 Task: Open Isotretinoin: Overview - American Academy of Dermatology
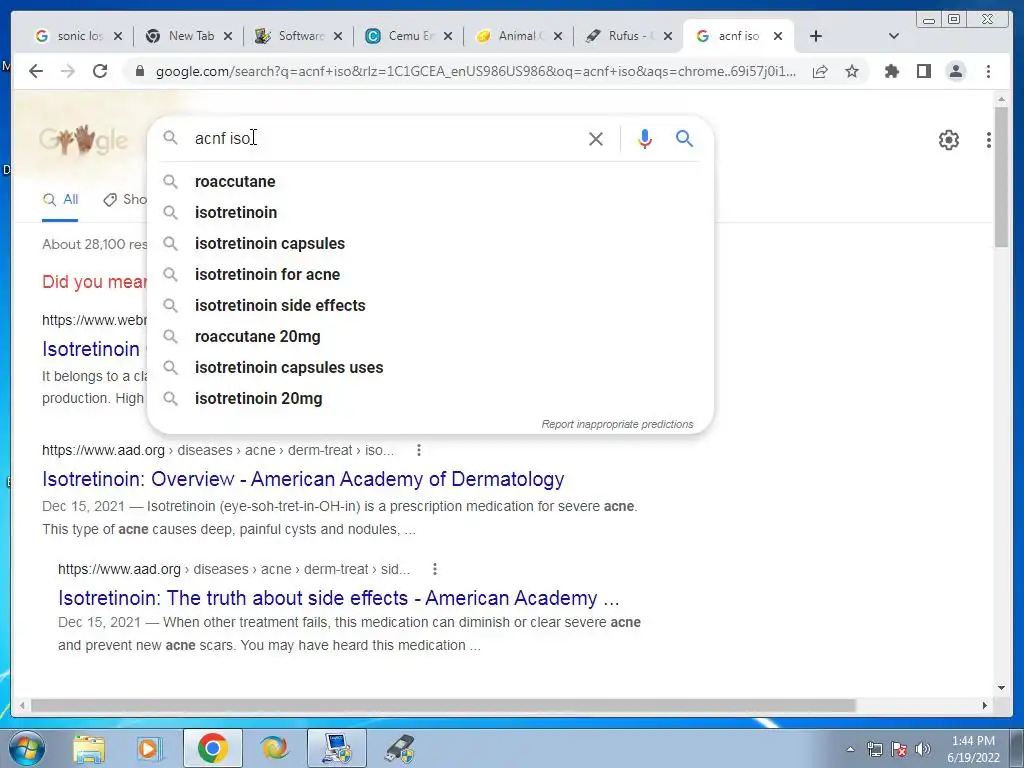click(303, 479)
